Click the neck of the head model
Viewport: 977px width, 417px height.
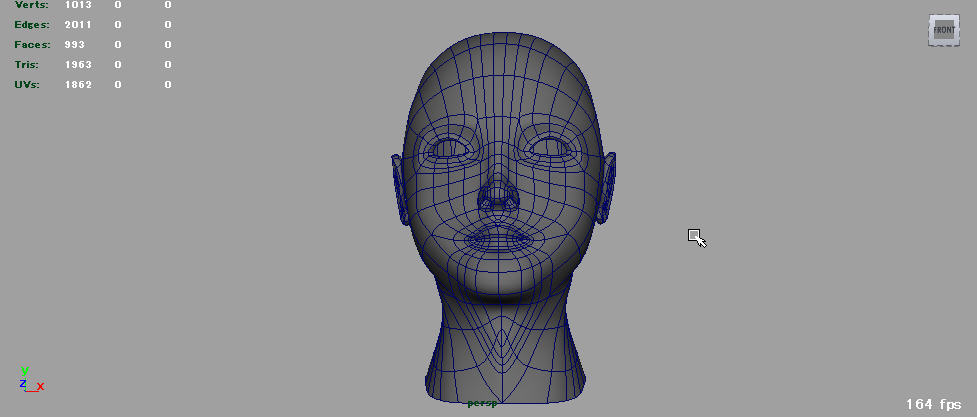(505, 349)
